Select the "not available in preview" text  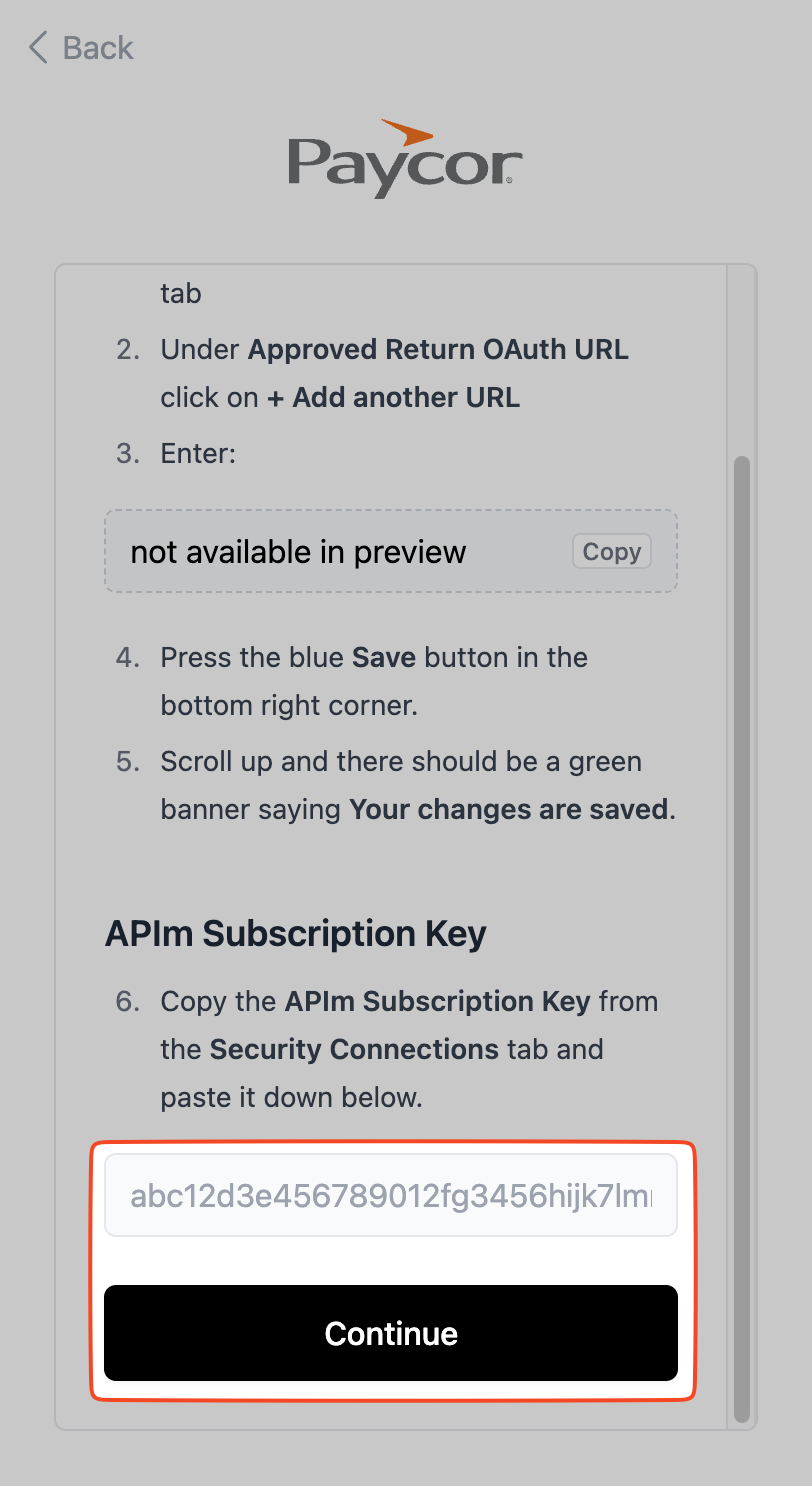pos(298,552)
